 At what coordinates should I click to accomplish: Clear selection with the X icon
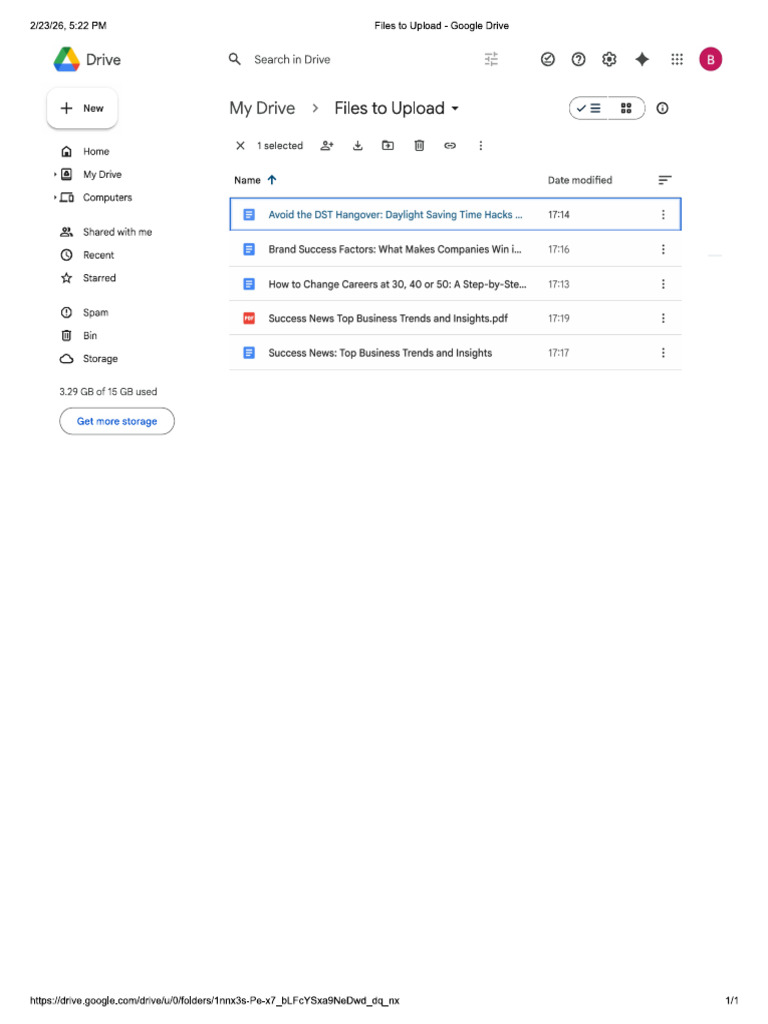click(240, 146)
